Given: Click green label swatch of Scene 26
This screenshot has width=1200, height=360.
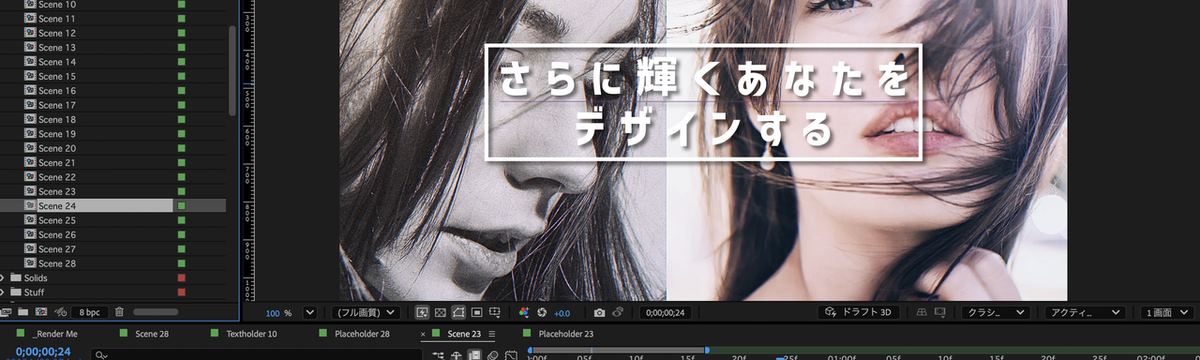Looking at the screenshot, I should point(181,234).
